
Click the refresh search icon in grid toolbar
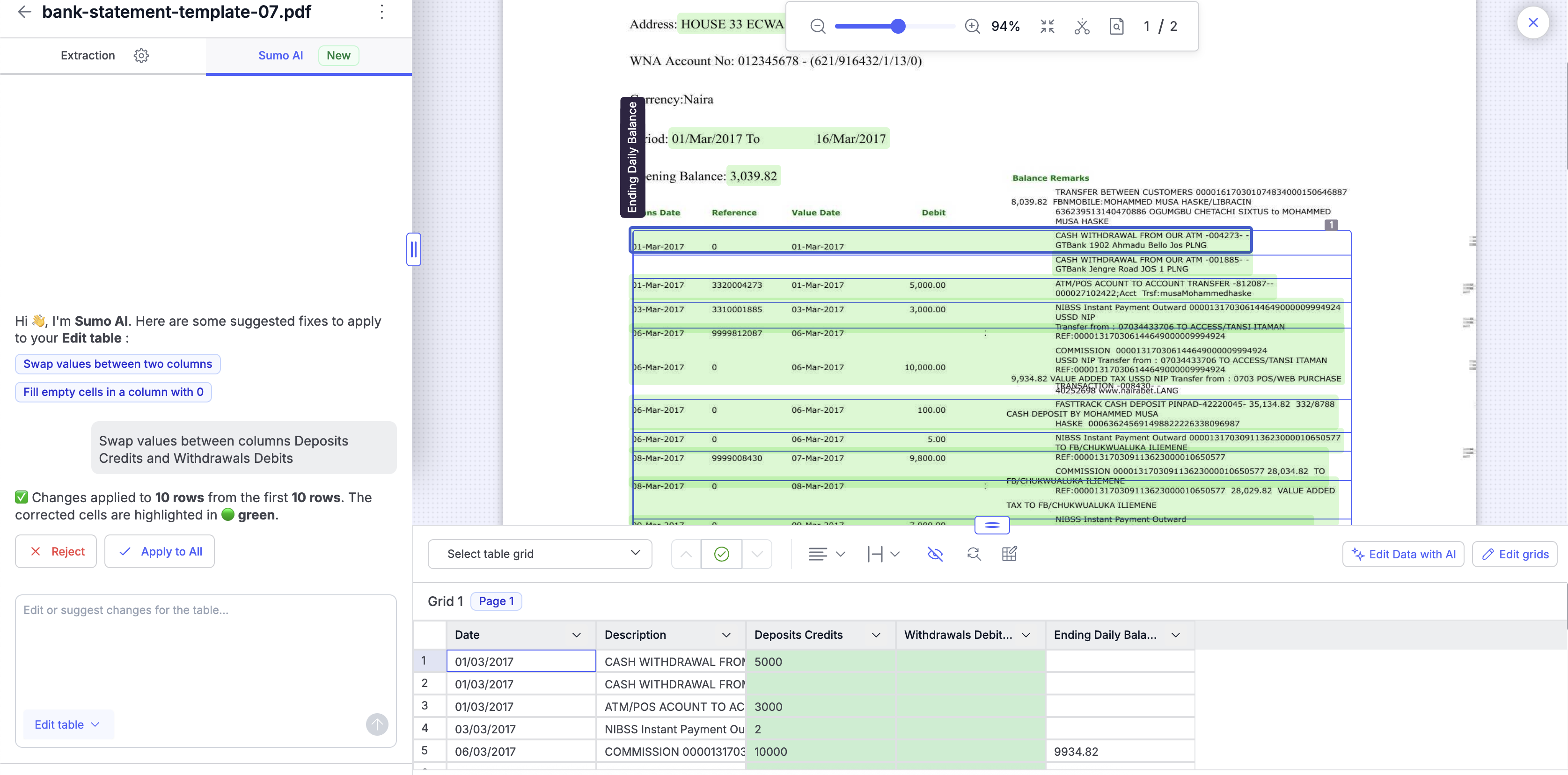(973, 553)
